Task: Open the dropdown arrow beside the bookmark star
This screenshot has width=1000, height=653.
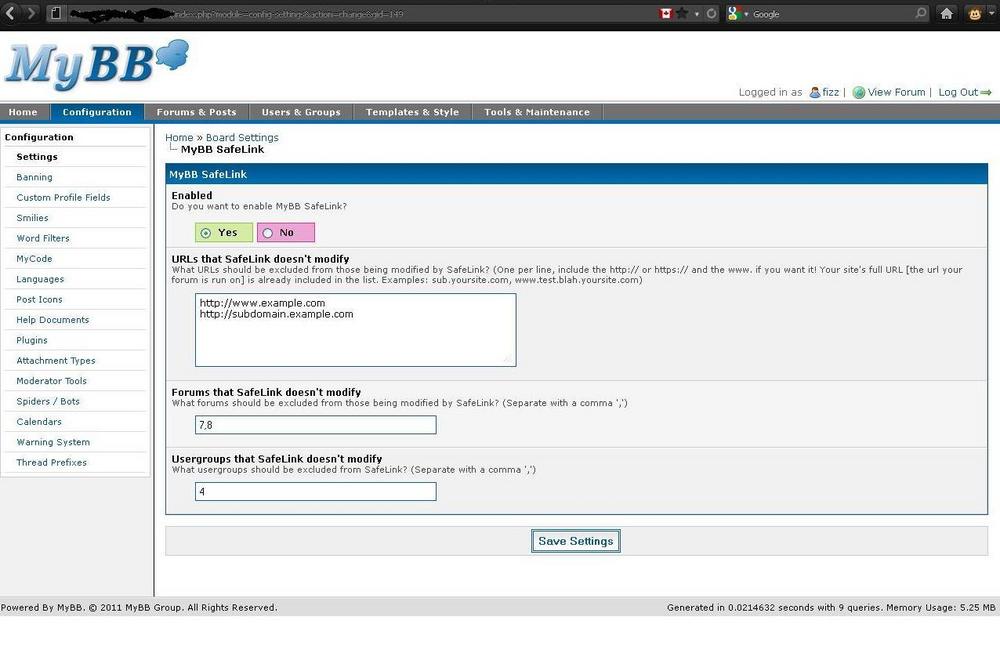Action: [x=696, y=14]
